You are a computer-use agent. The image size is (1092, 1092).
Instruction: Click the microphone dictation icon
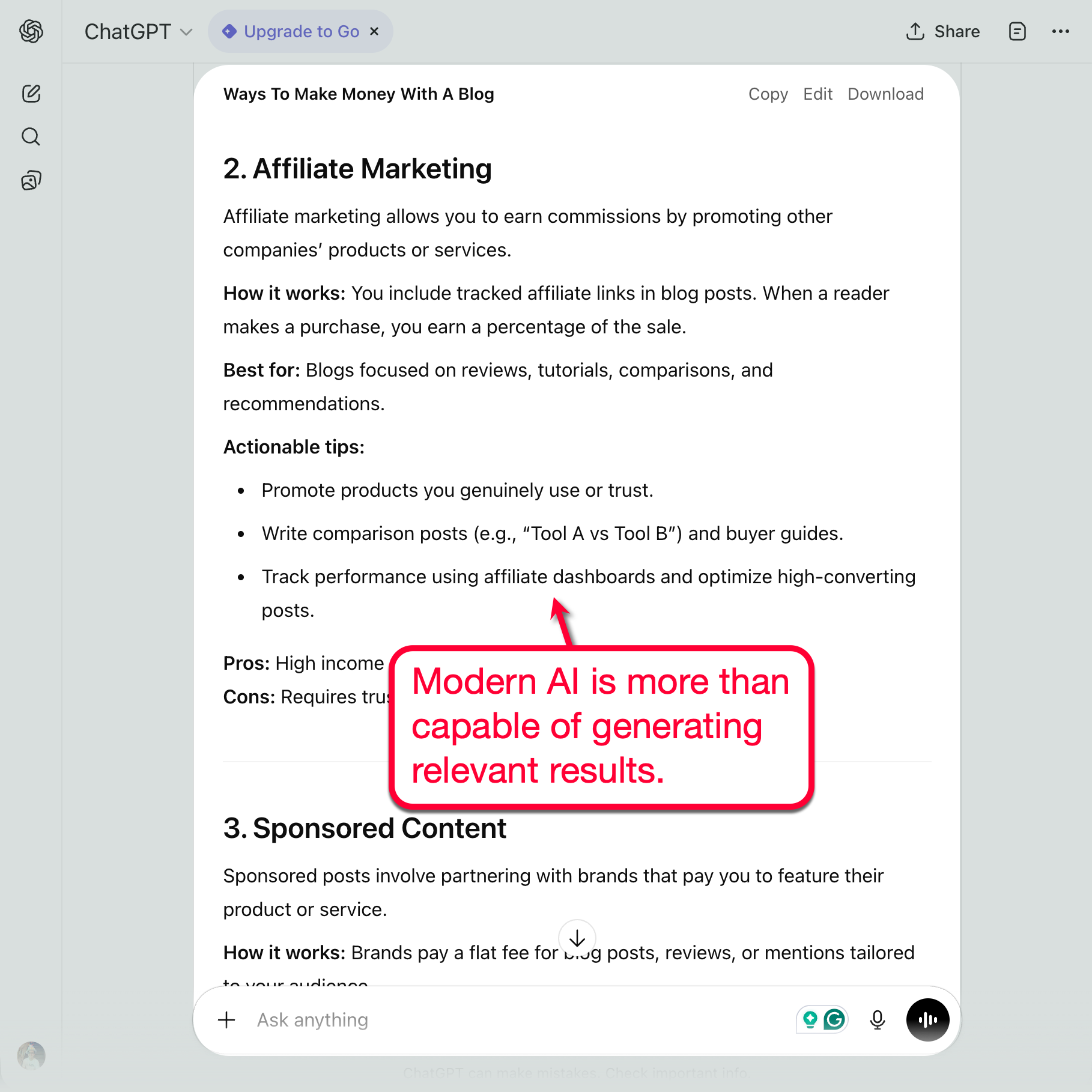pos(877,1020)
